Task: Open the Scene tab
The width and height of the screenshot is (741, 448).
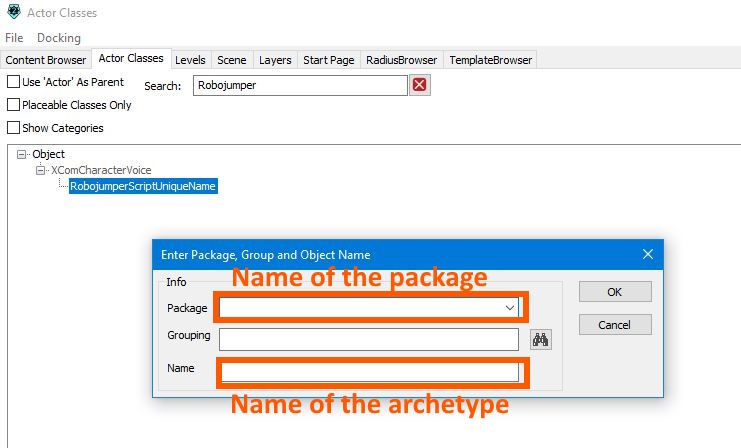Action: coord(232,60)
